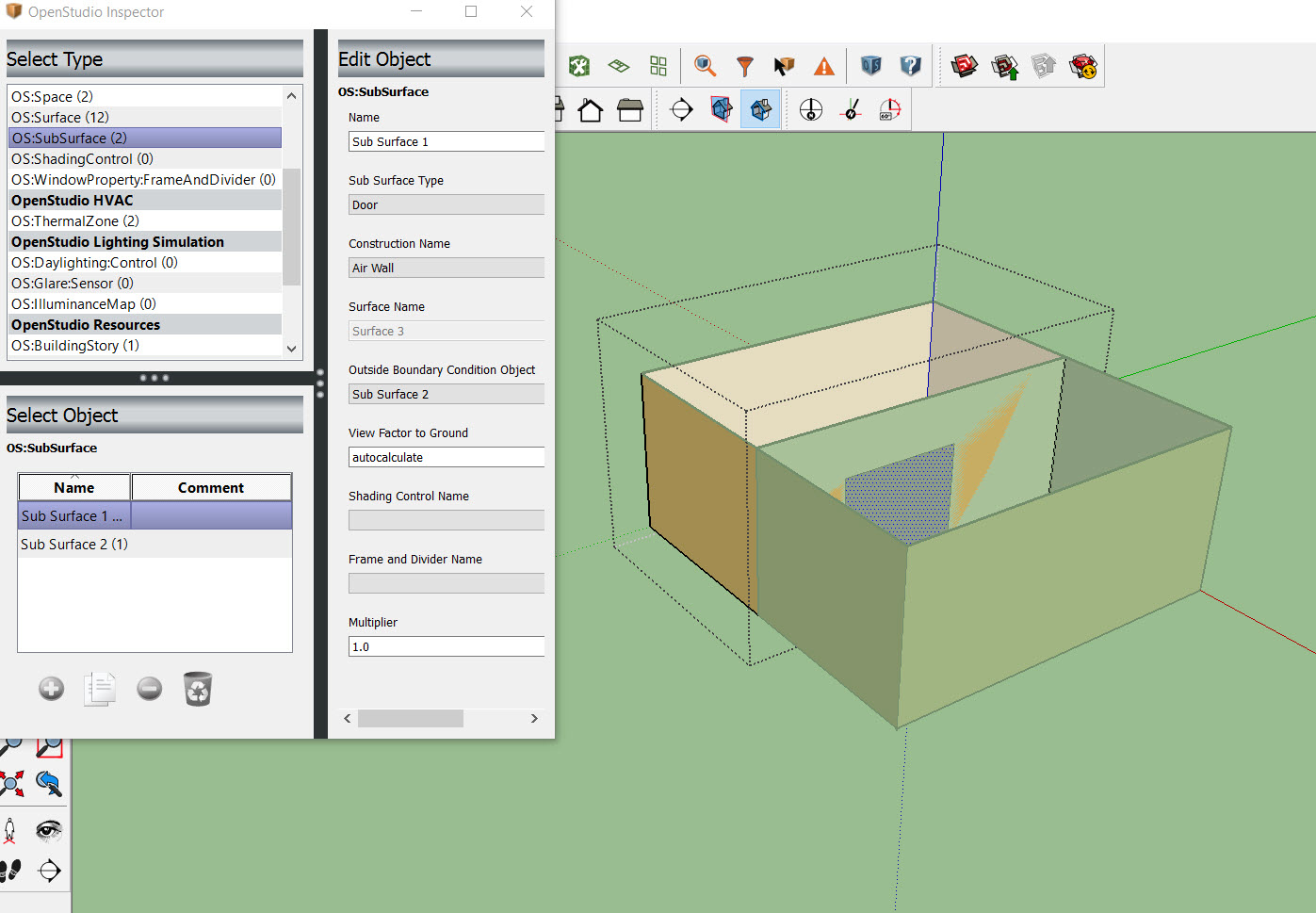
Task: Click the green surface matching tool icon
Action: point(579,66)
